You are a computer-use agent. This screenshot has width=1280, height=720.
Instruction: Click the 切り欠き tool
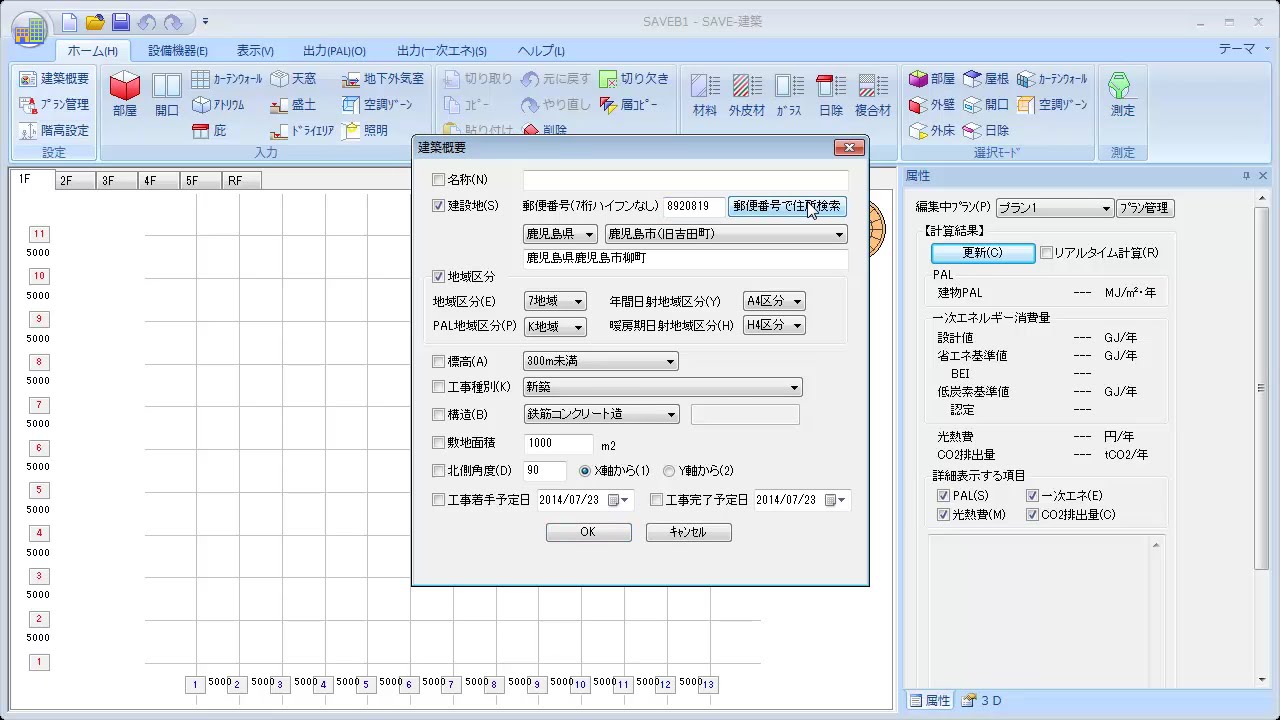pos(634,78)
